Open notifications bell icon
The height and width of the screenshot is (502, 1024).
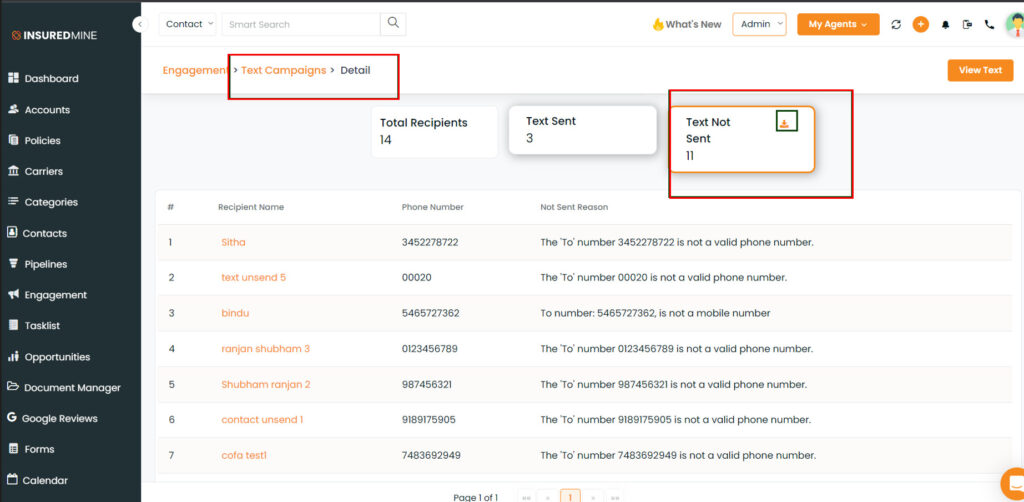945,25
